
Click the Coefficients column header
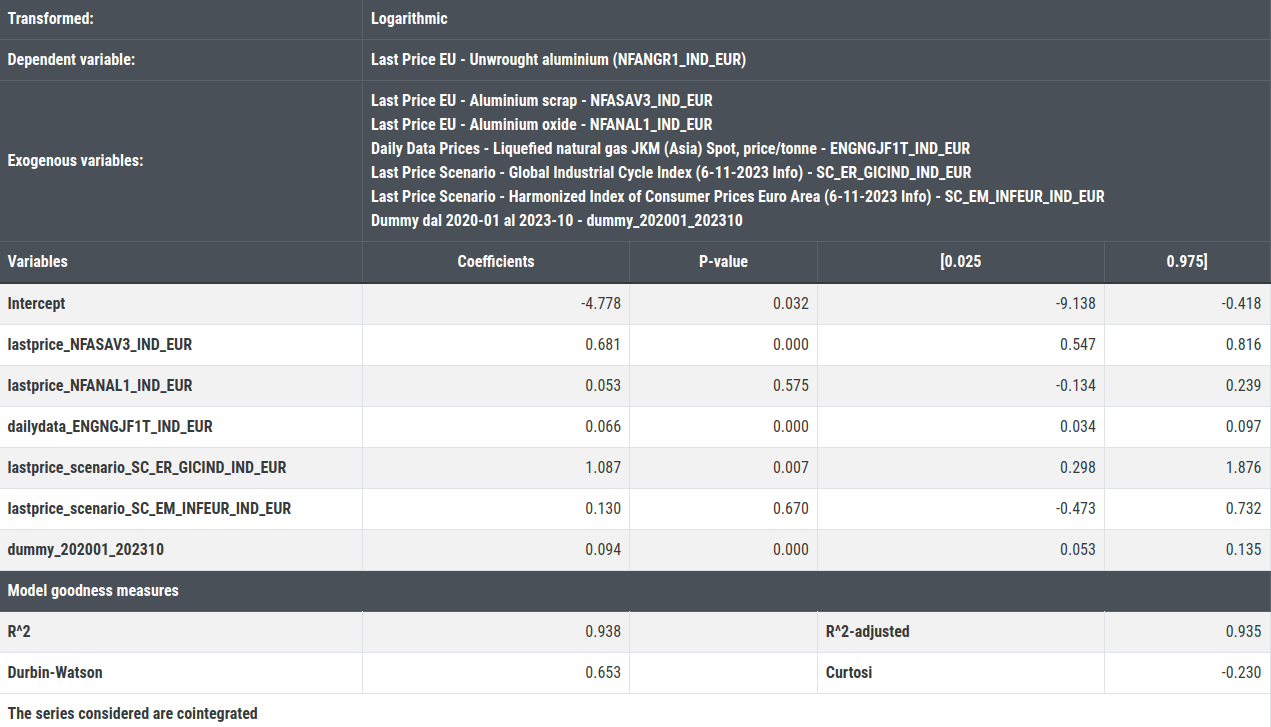point(496,262)
